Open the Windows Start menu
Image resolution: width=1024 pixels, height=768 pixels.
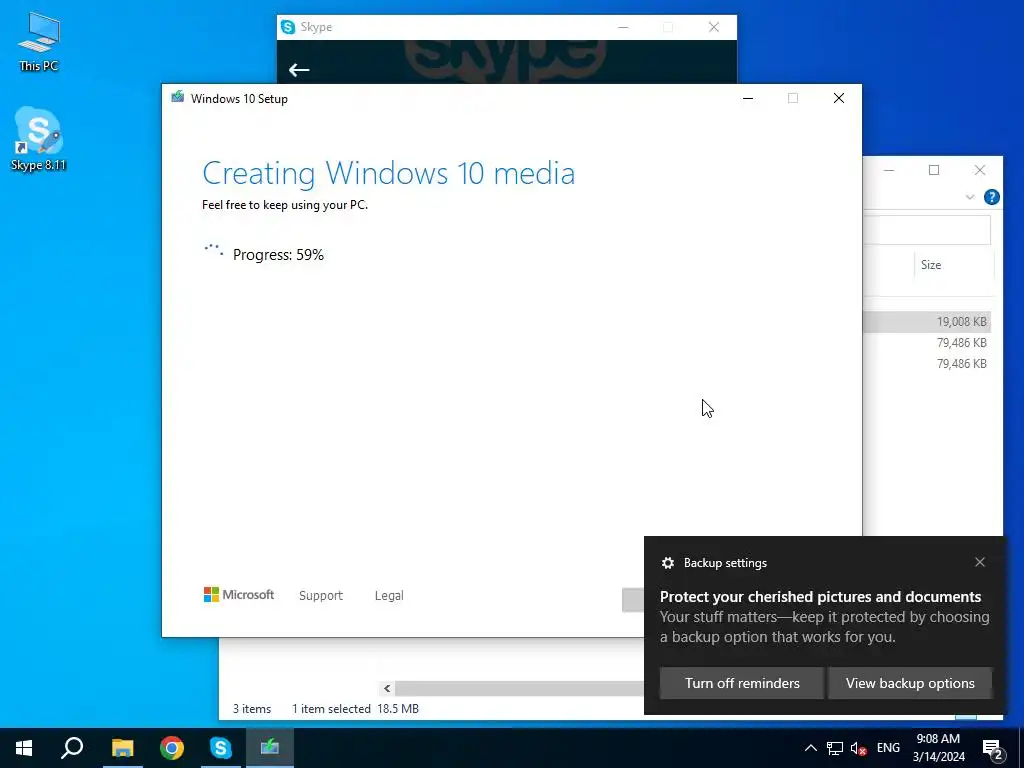pos(24,748)
